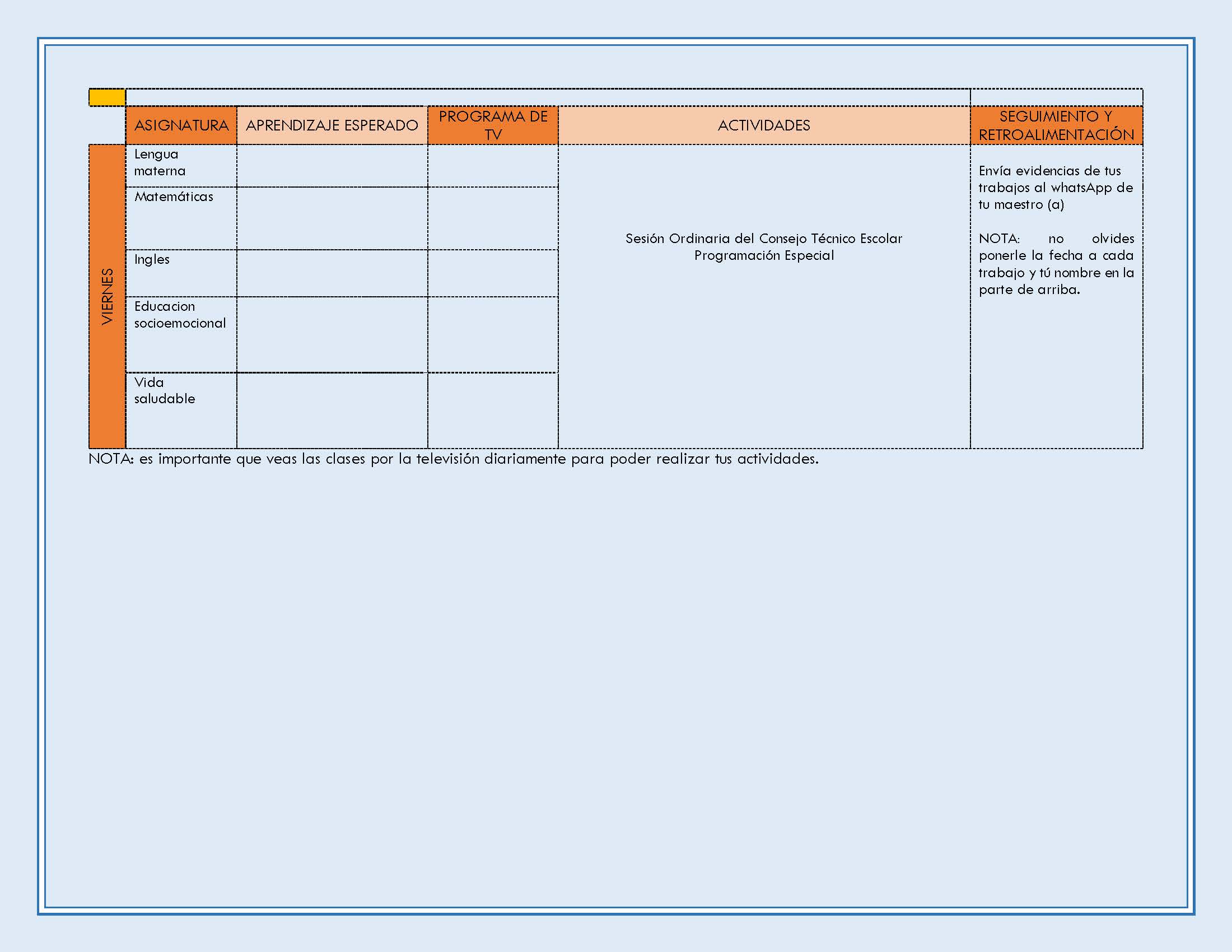The image size is (1232, 952).
Task: Select the APRENDIZAJE ESPERADO header cell
Action: [332, 125]
